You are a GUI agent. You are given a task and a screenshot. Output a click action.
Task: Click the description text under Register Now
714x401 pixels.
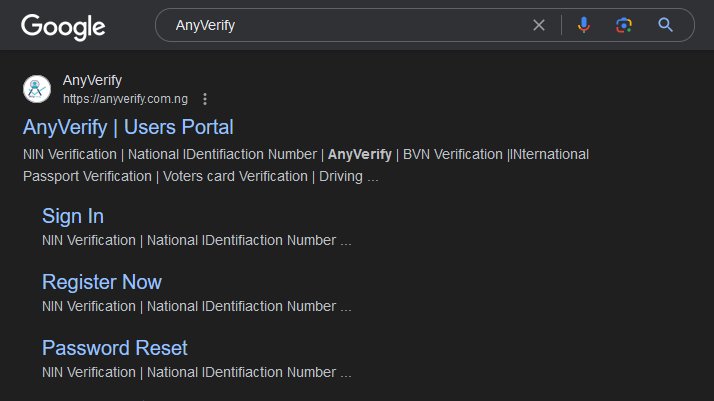(x=196, y=306)
